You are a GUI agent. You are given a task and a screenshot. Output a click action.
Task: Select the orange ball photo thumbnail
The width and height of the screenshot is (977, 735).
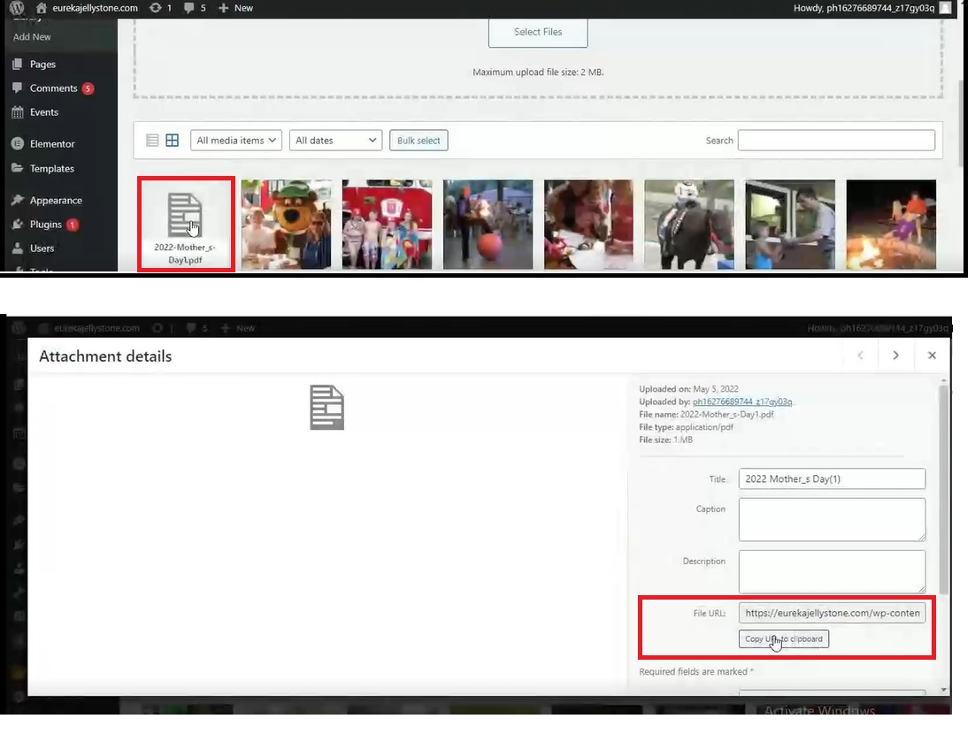coord(488,224)
